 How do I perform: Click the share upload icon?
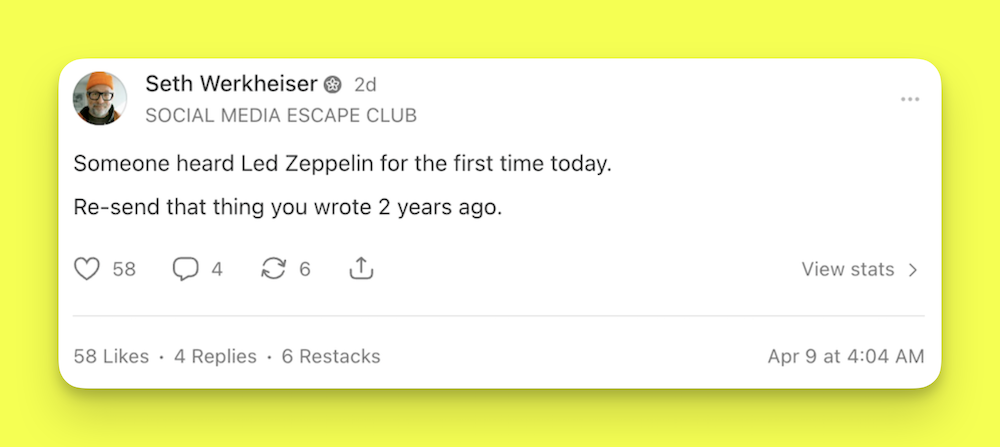[361, 269]
